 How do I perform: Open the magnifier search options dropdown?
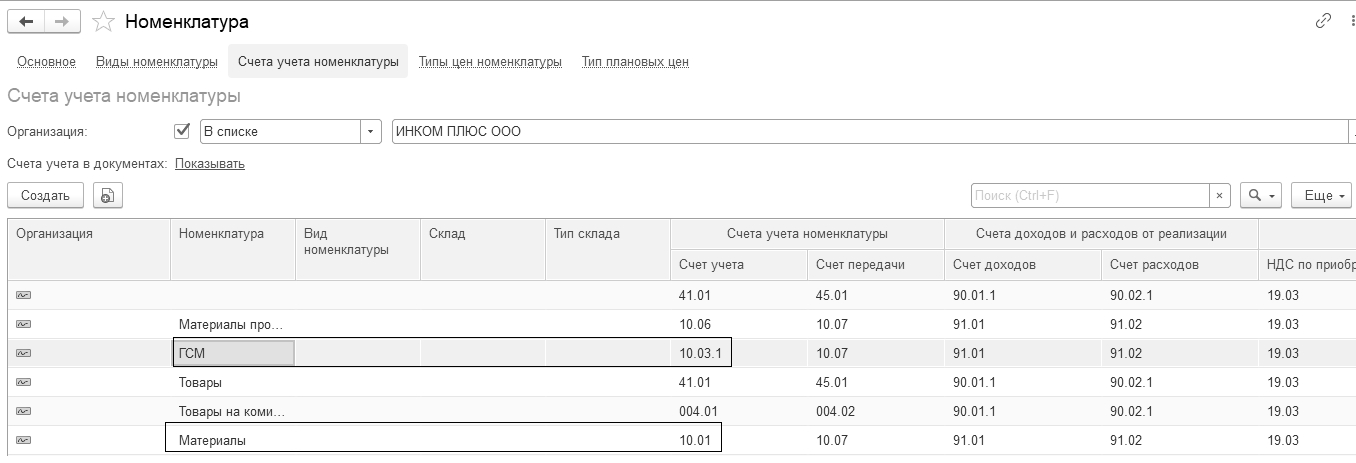pos(1260,196)
